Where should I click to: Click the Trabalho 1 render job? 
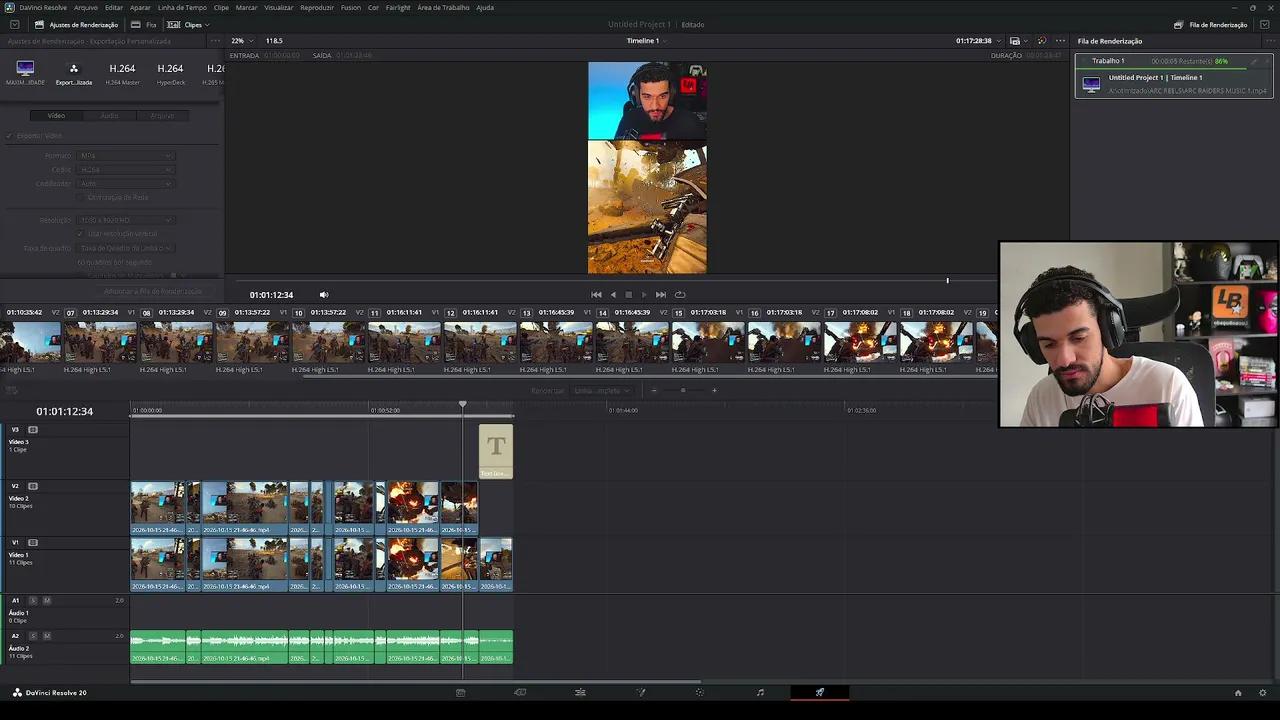click(1174, 76)
